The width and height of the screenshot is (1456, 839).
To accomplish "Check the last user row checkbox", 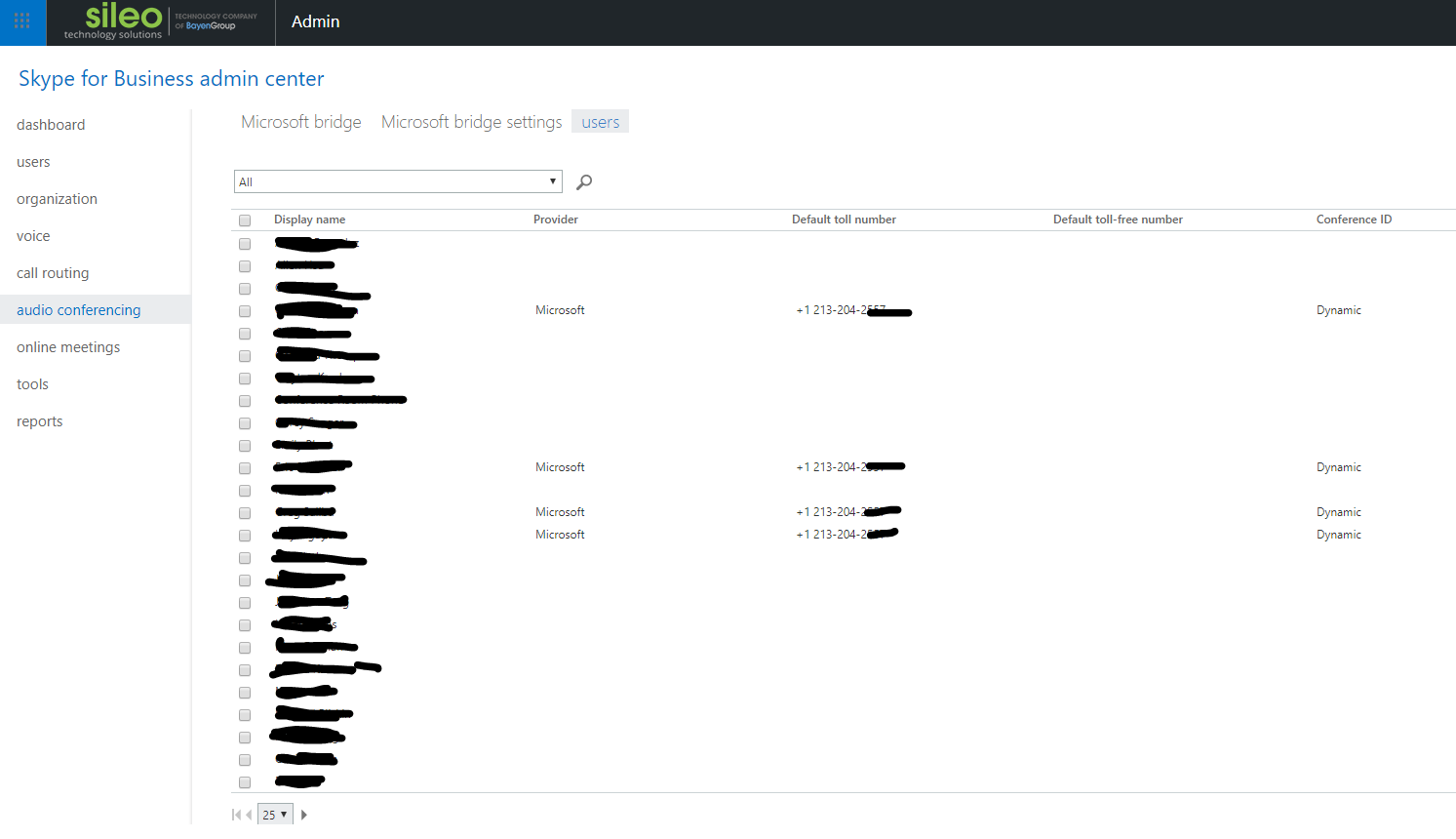I will tap(245, 782).
